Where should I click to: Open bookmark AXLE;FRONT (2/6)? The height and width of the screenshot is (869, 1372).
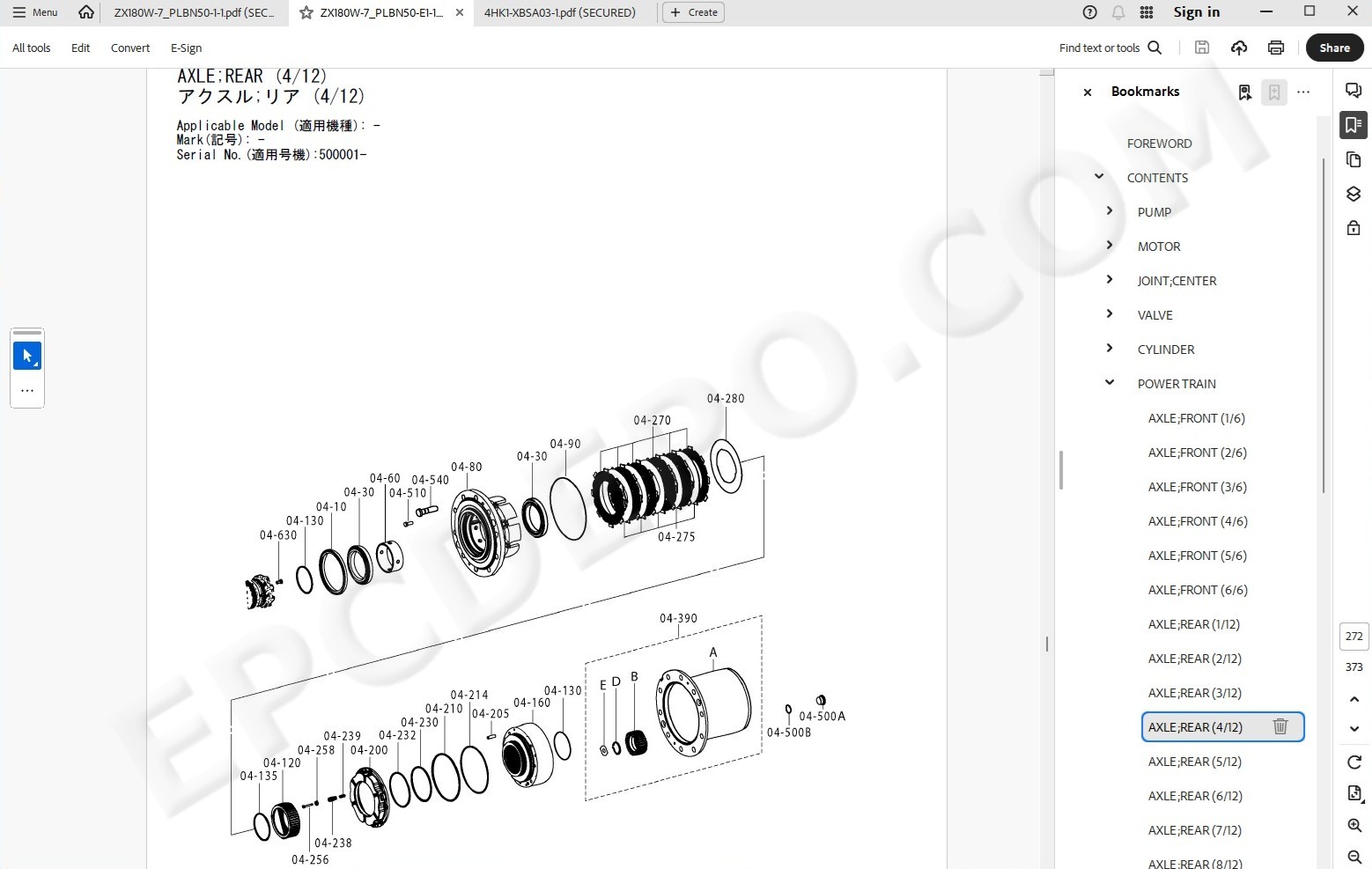click(1198, 453)
